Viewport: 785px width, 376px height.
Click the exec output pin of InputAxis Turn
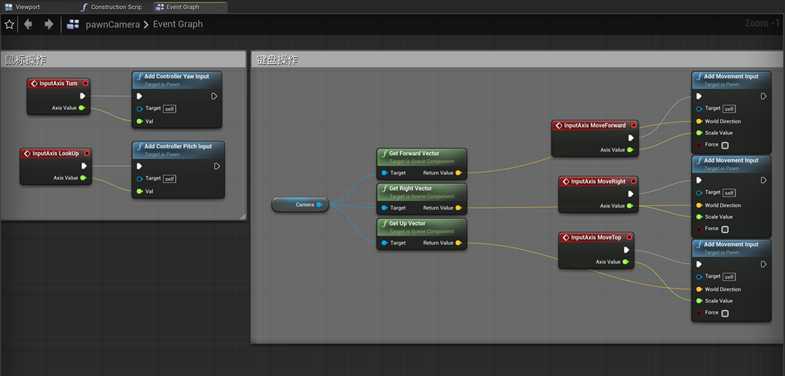(x=83, y=96)
